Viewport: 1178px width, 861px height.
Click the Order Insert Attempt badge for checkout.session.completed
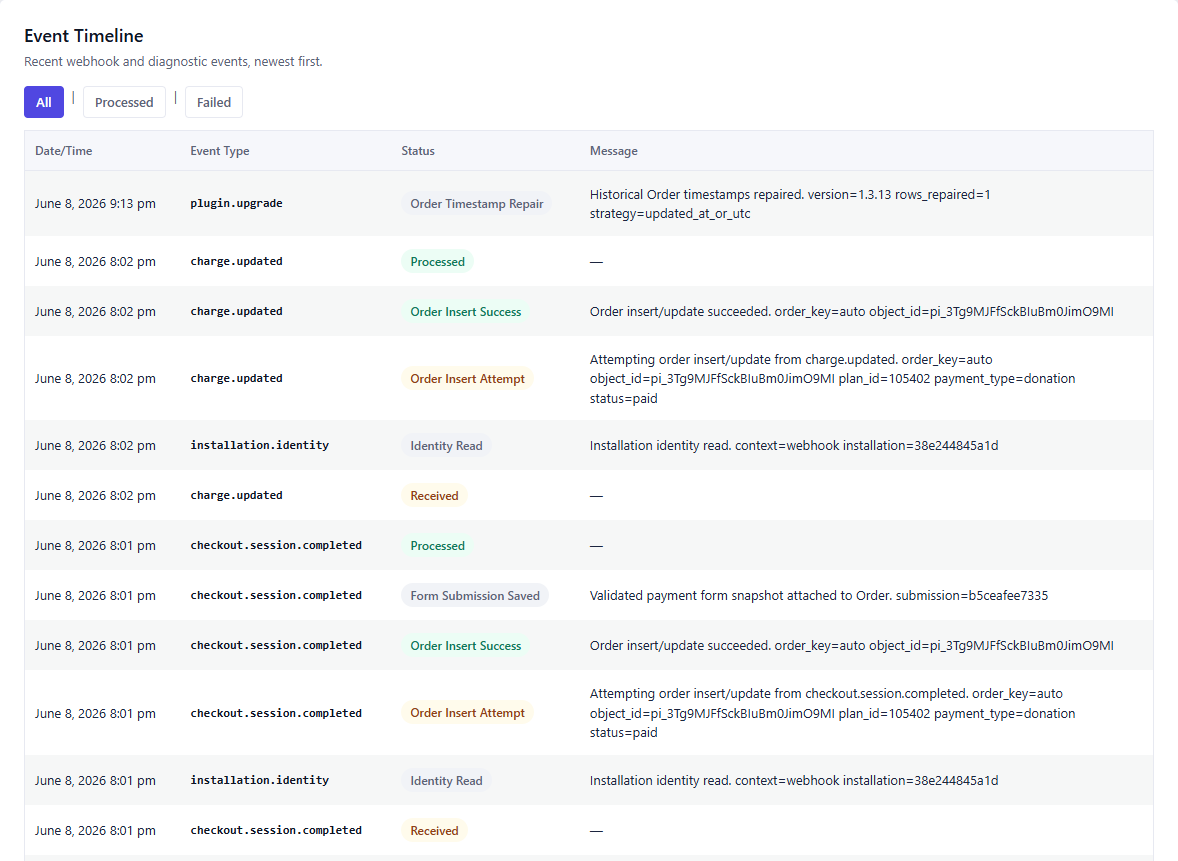point(467,713)
